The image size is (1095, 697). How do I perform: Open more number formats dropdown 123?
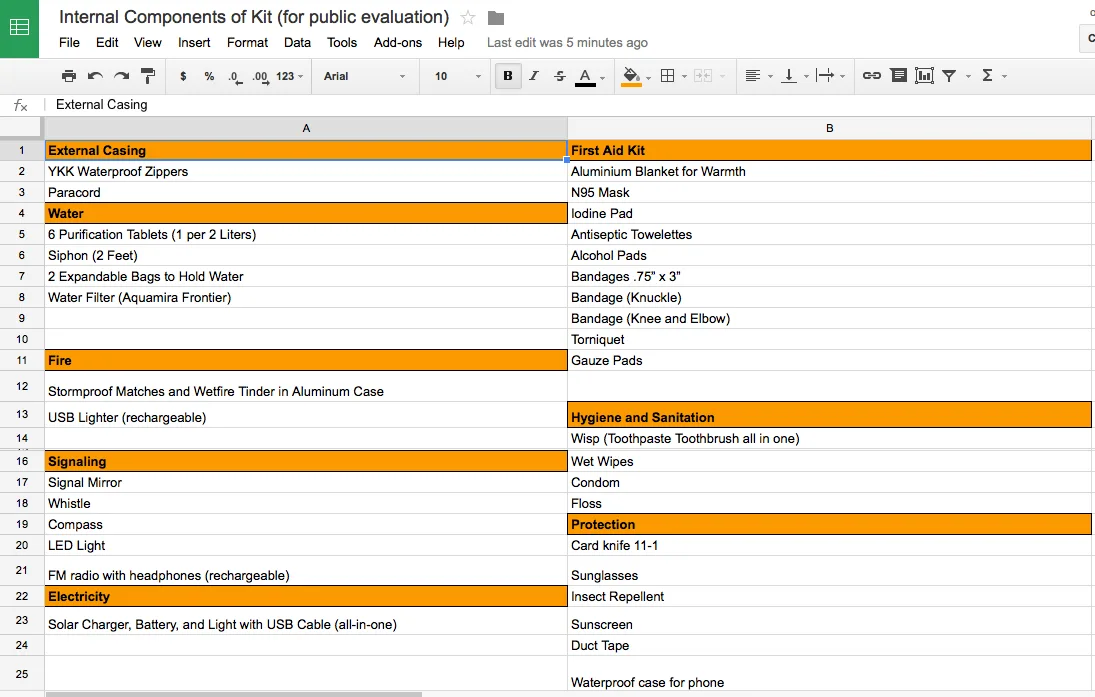point(289,76)
